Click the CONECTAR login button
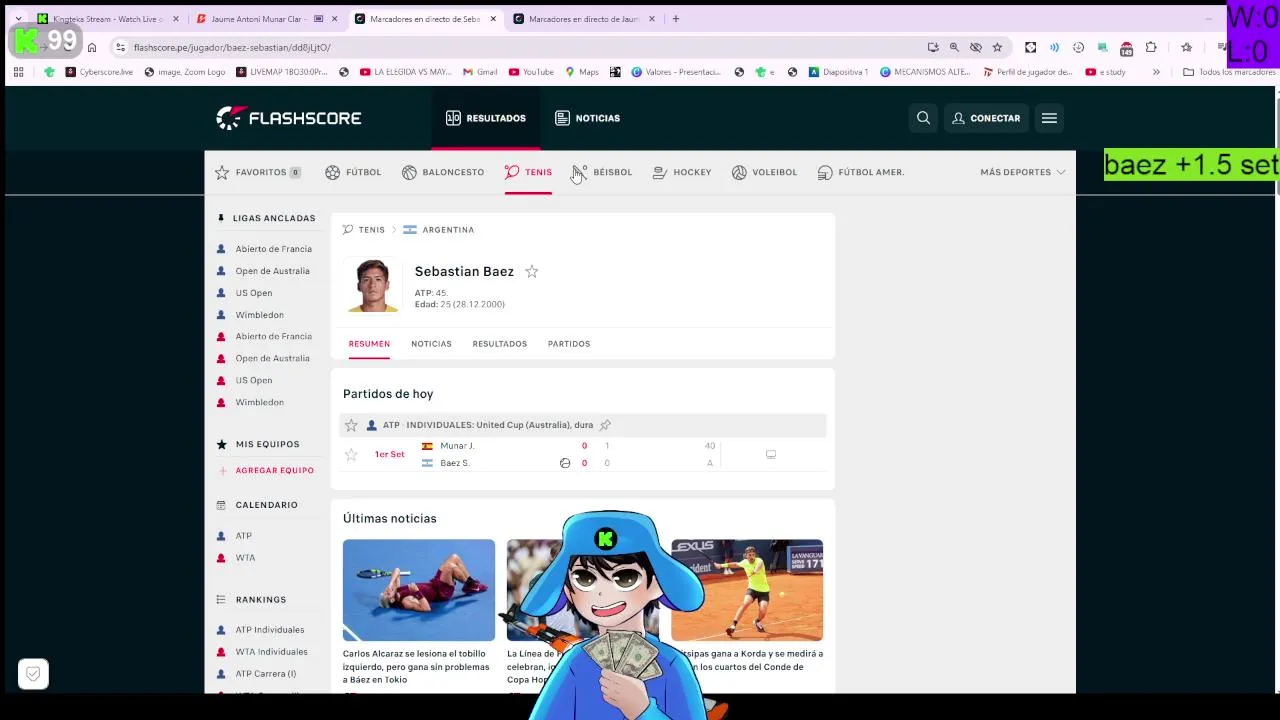The height and width of the screenshot is (720, 1280). point(986,118)
